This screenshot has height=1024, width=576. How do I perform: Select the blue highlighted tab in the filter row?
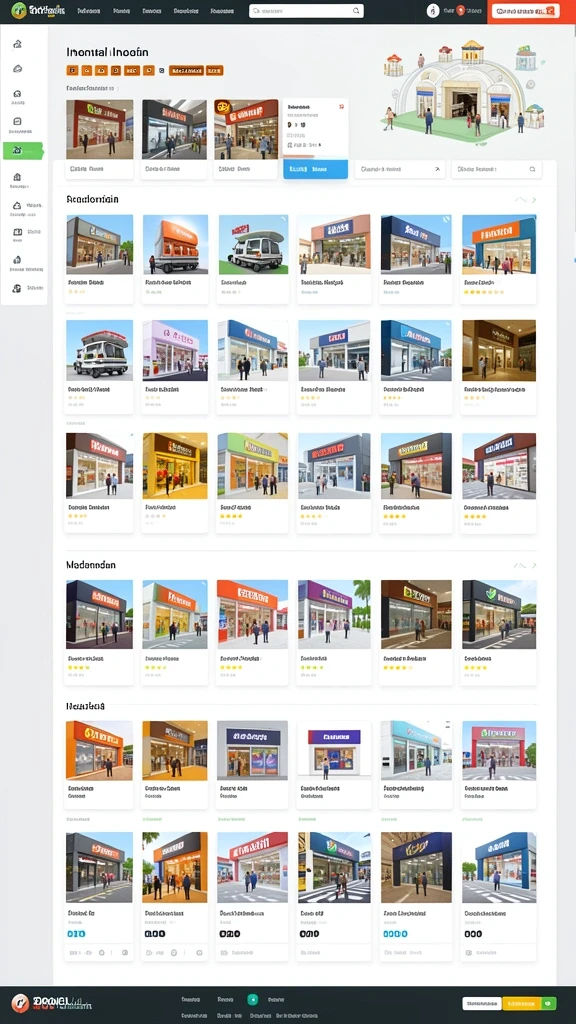point(315,169)
